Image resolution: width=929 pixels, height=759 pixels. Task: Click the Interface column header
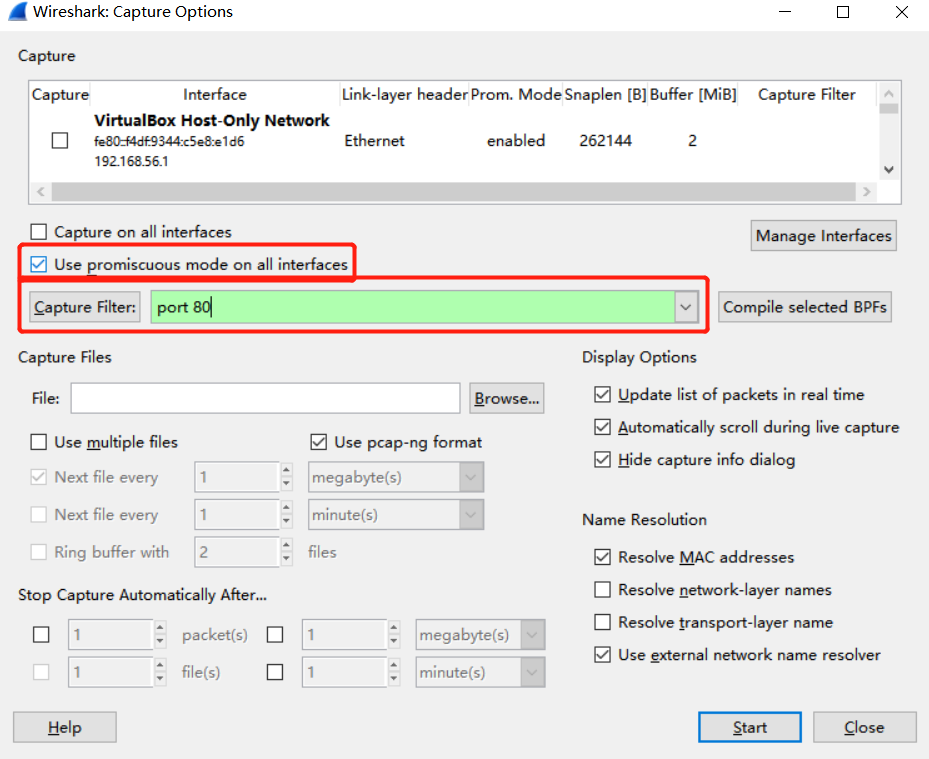pos(214,94)
